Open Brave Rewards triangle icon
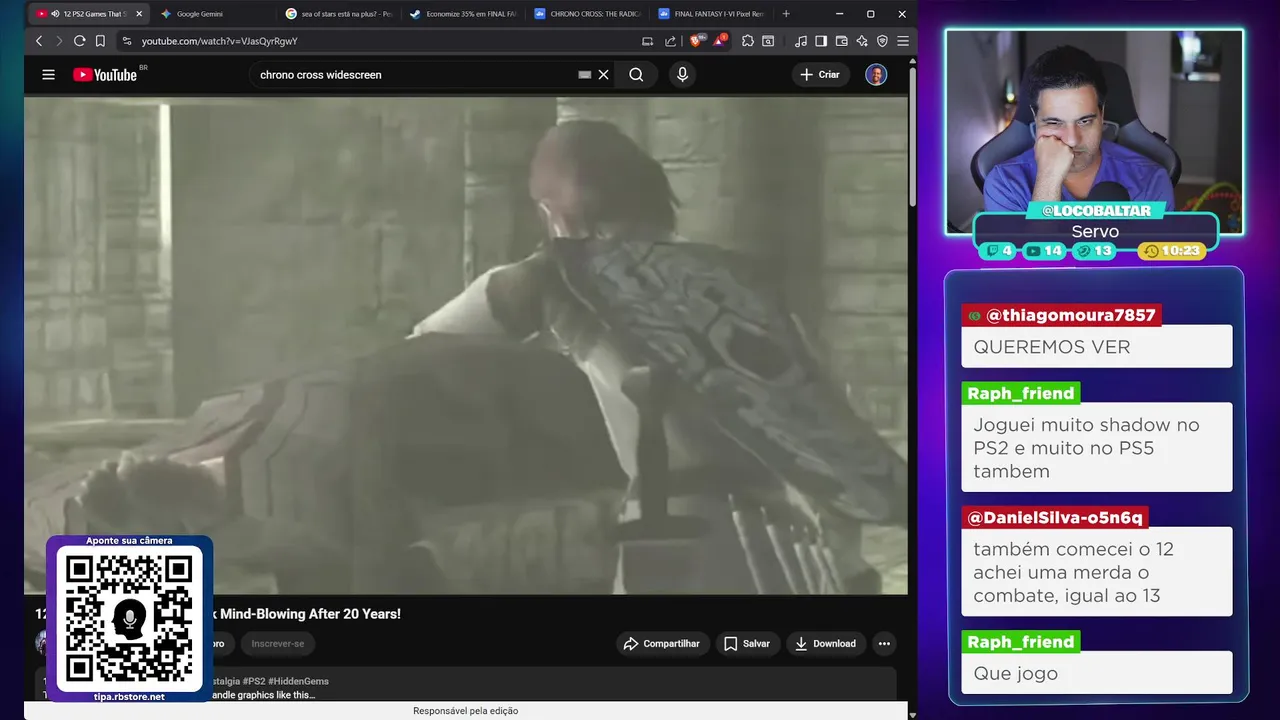 [720, 40]
